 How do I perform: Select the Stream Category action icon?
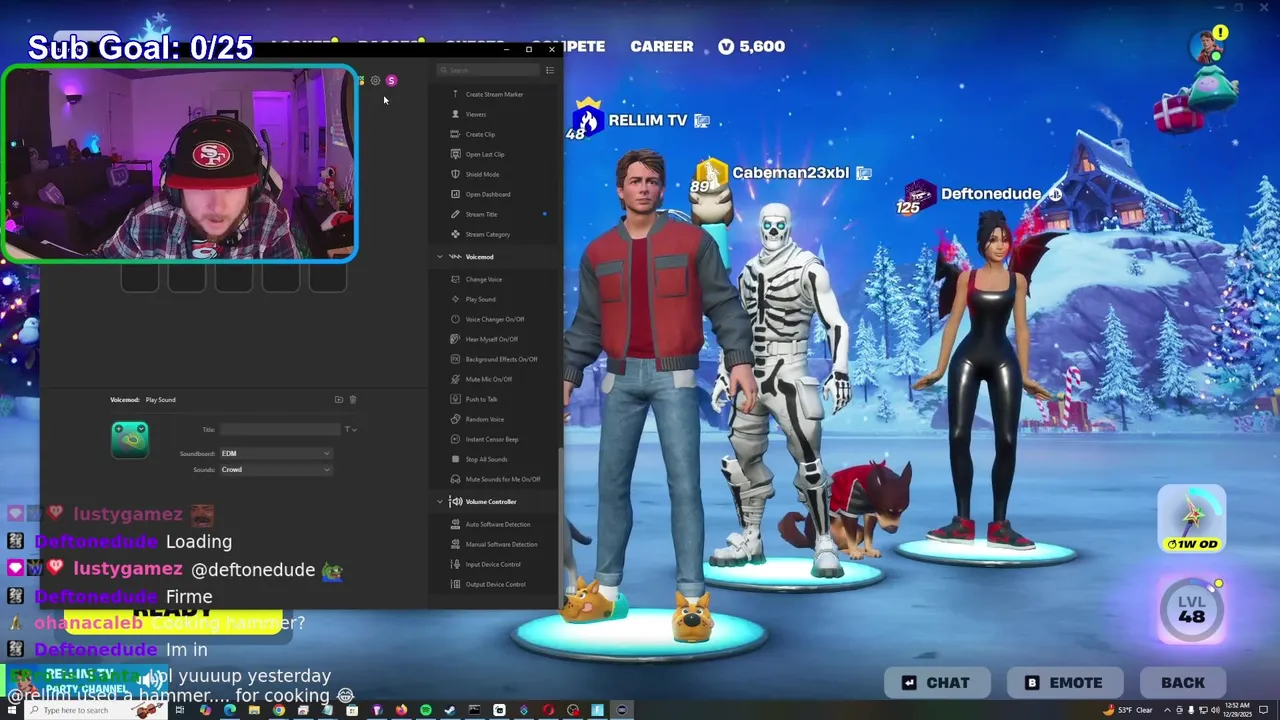455,234
